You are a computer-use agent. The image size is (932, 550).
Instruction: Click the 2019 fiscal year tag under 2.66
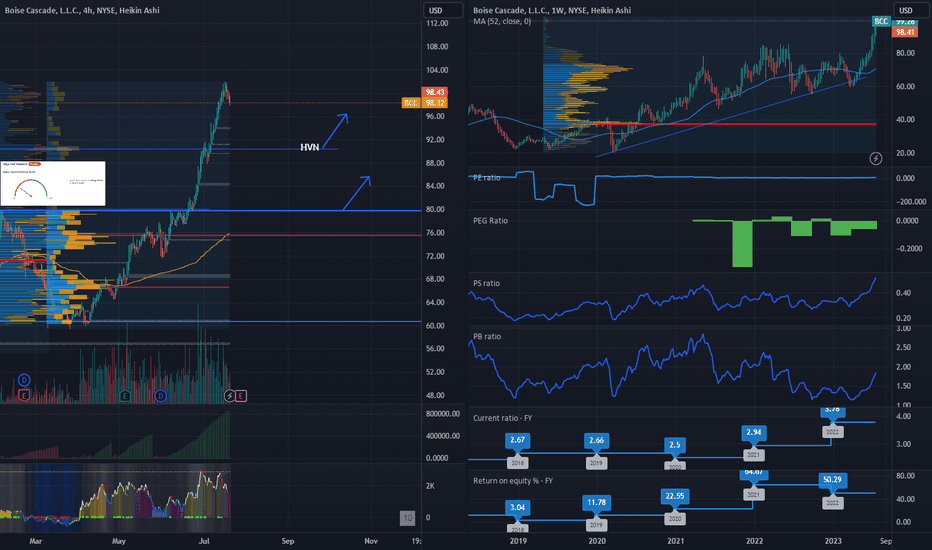coord(596,463)
